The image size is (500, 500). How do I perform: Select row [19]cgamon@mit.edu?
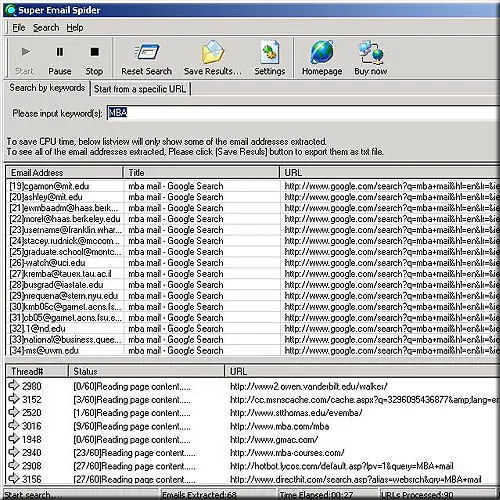click(252, 186)
